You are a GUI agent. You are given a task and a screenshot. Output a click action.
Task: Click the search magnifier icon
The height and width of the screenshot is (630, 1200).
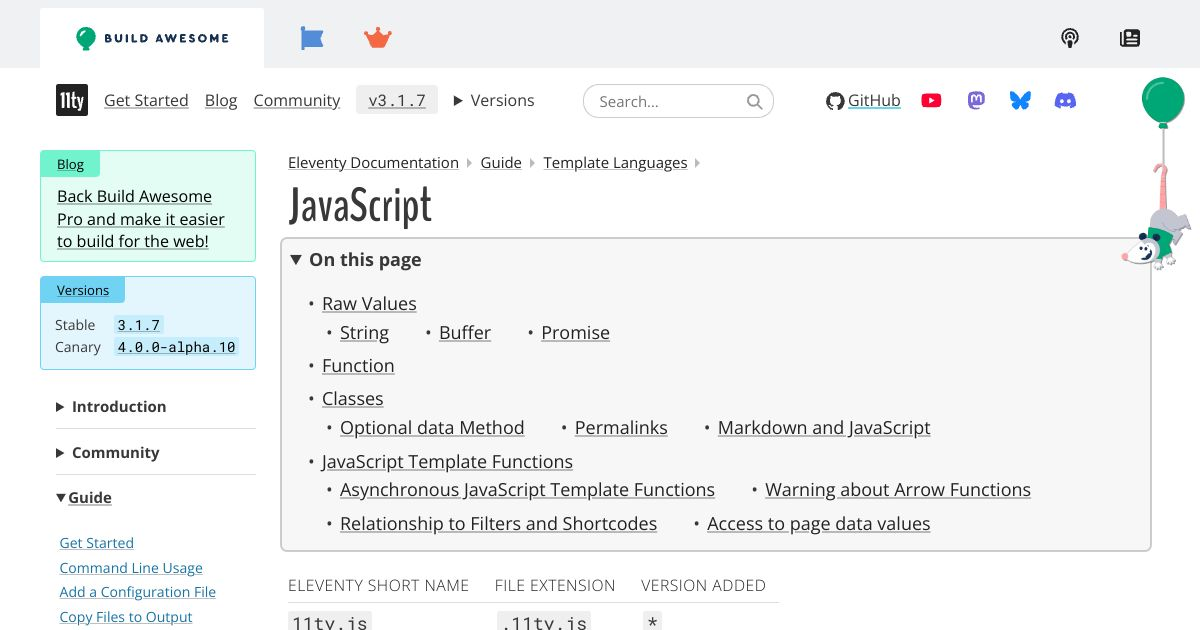tap(755, 101)
